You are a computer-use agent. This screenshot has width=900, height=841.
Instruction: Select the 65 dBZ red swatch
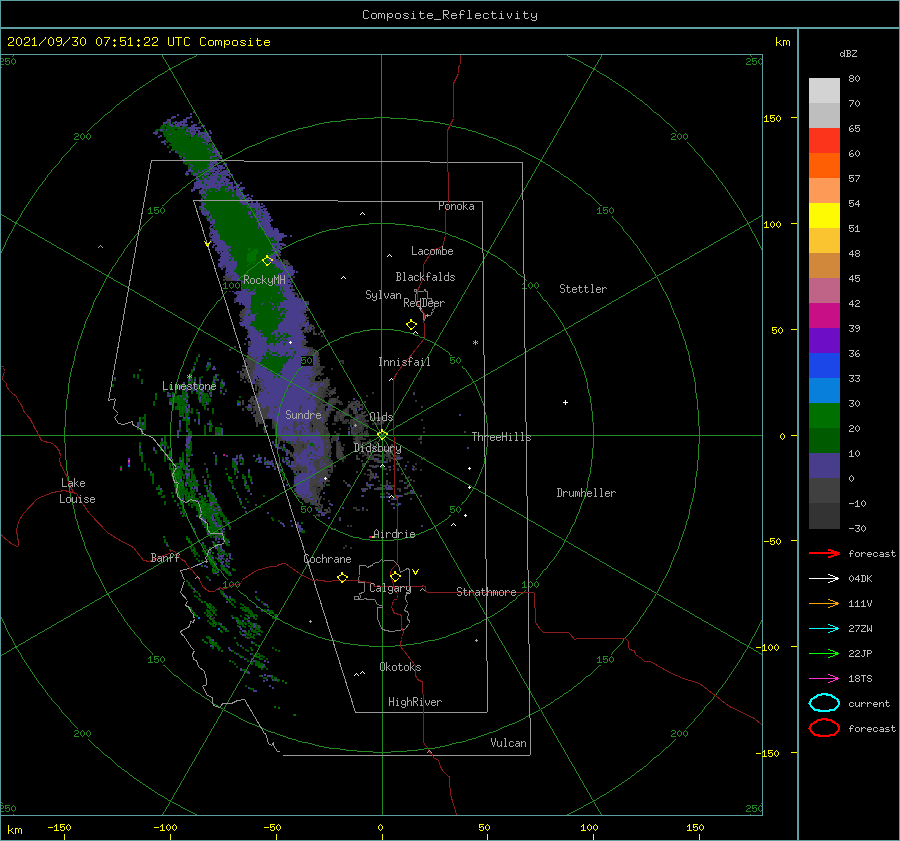(824, 140)
